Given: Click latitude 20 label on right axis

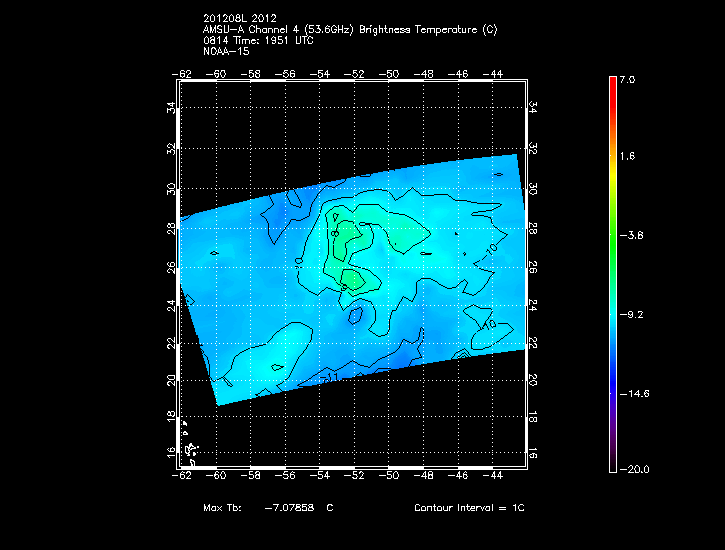Looking at the screenshot, I should click(x=533, y=380).
